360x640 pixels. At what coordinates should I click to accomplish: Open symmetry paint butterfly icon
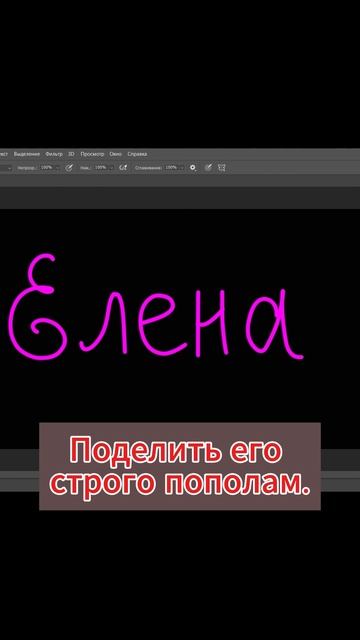(x=222, y=167)
